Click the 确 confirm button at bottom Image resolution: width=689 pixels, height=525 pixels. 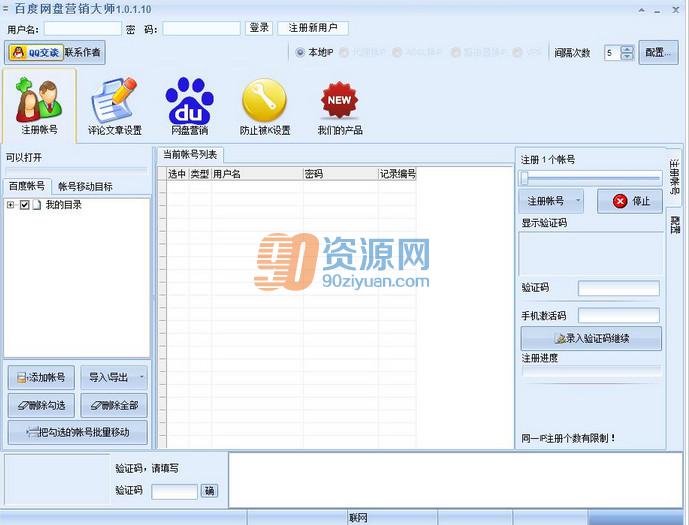(210, 491)
